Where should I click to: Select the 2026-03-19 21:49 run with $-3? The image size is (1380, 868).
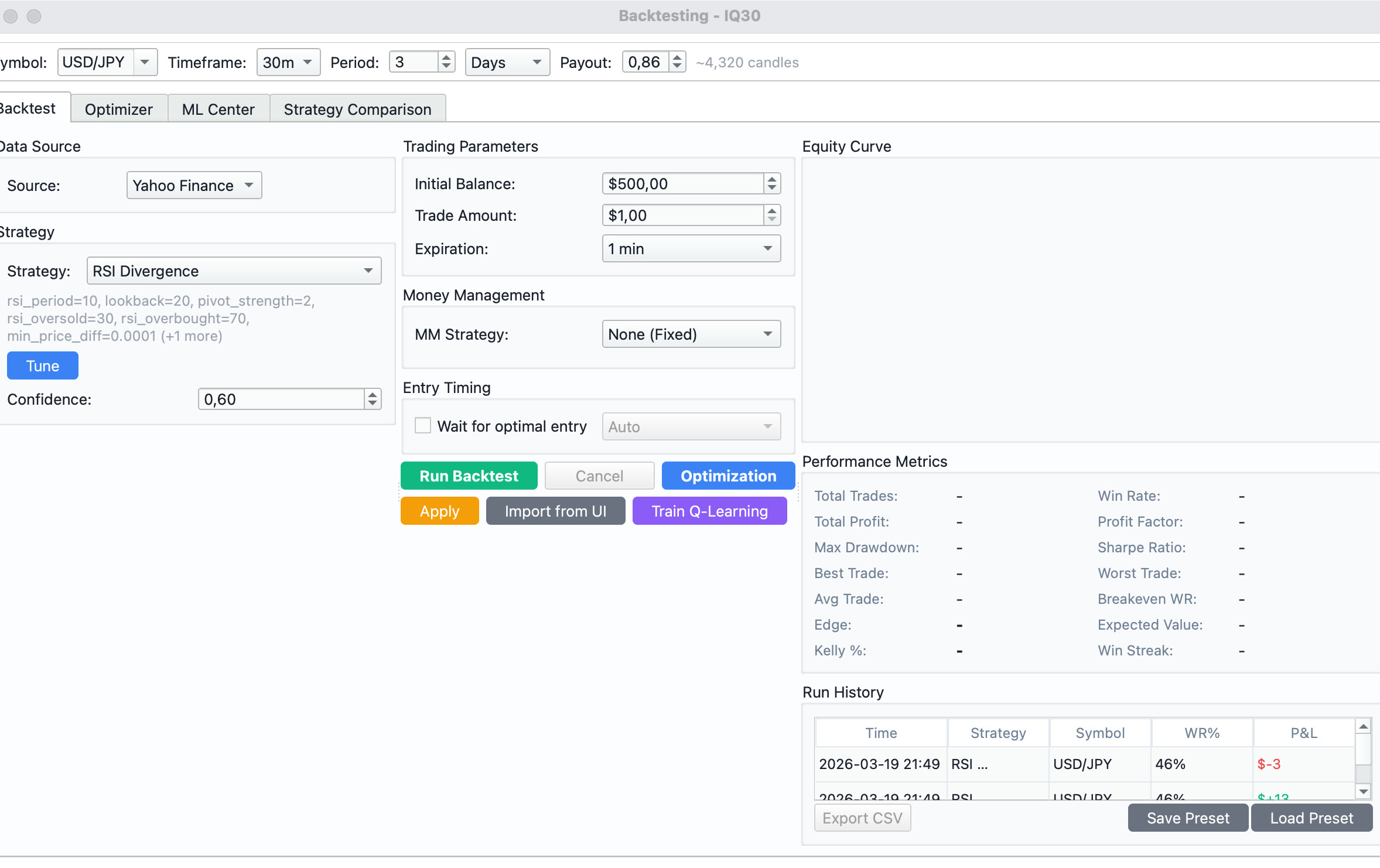click(1085, 764)
